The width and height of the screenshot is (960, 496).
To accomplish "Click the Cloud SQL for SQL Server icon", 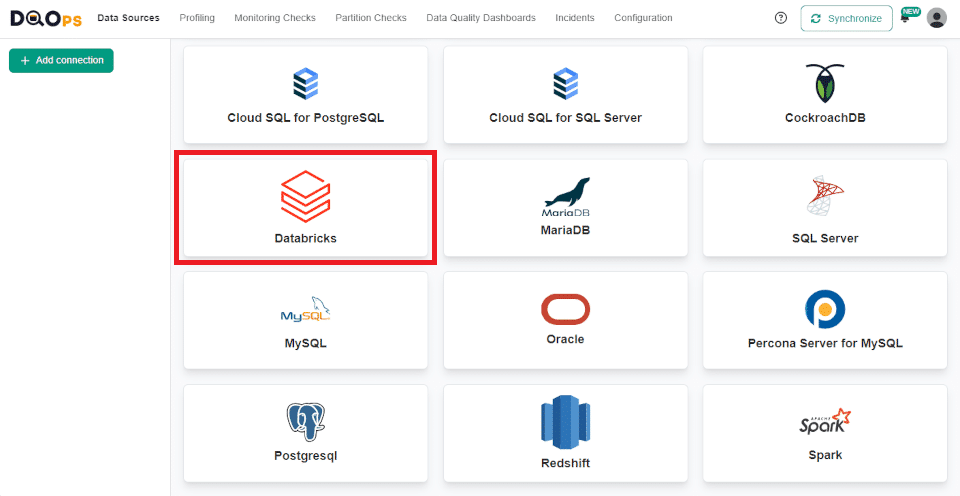I will tap(565, 84).
